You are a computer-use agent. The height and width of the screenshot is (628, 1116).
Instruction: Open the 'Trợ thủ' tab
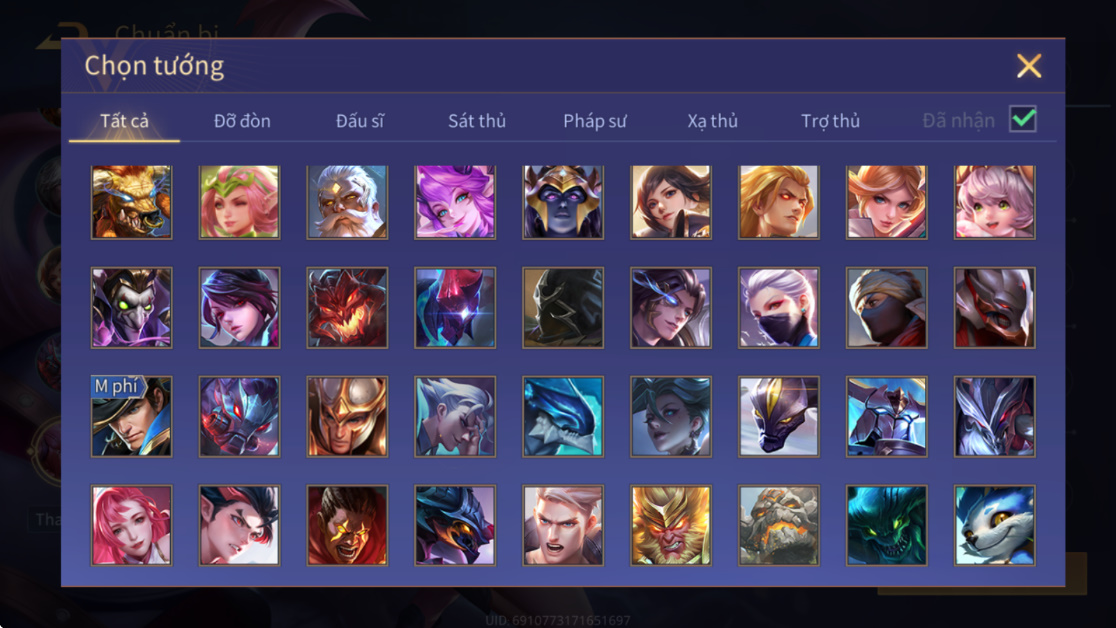(x=831, y=121)
